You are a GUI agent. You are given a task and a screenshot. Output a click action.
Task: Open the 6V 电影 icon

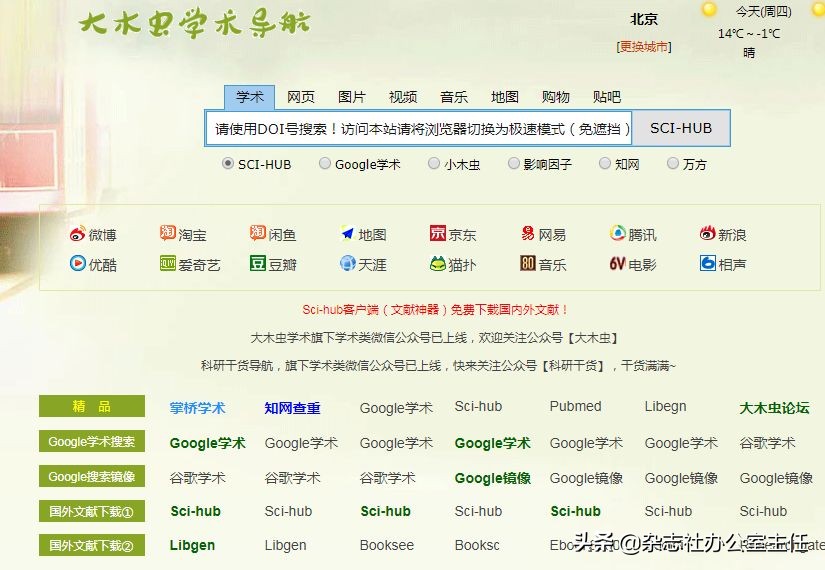(617, 263)
